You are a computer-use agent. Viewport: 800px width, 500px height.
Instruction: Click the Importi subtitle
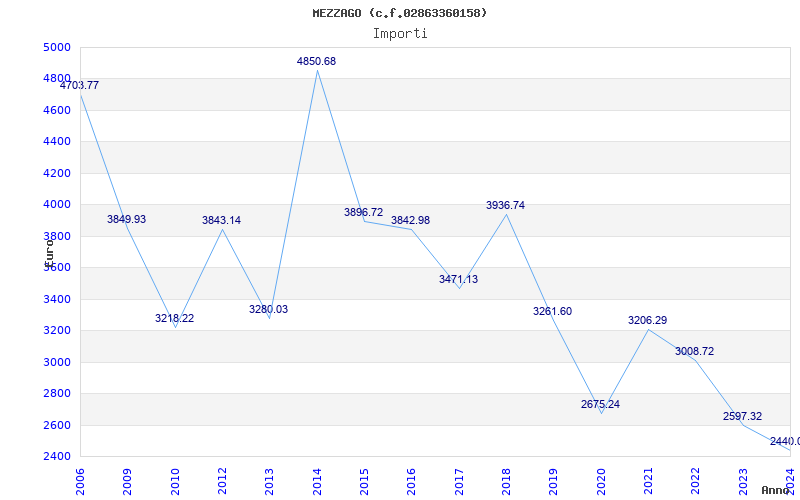point(400,34)
